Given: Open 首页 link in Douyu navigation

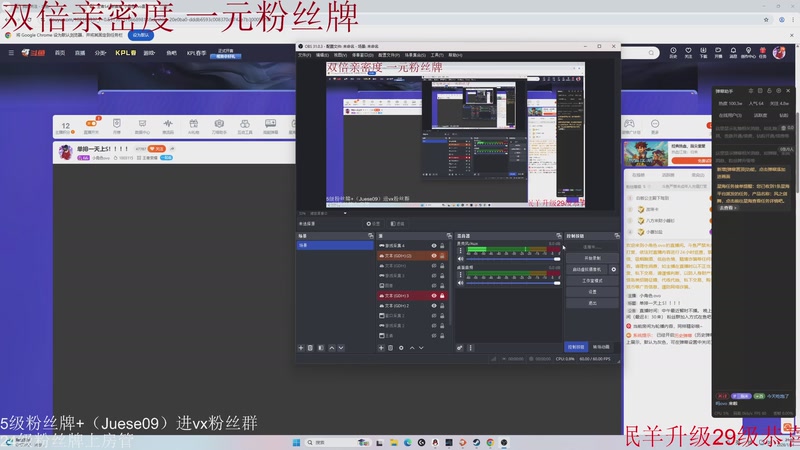Looking at the screenshot, I should coord(60,53).
